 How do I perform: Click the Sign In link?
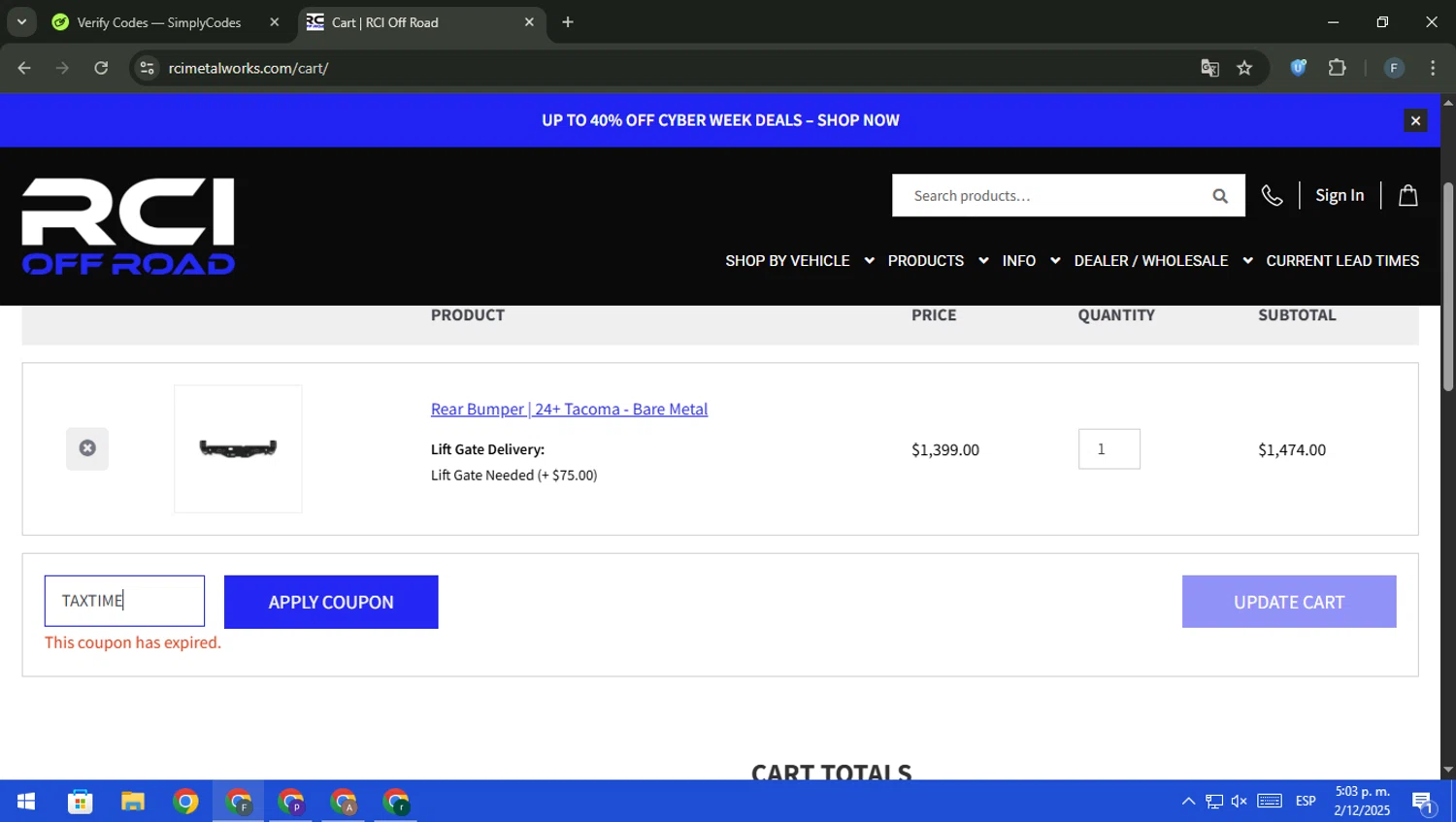(1340, 196)
